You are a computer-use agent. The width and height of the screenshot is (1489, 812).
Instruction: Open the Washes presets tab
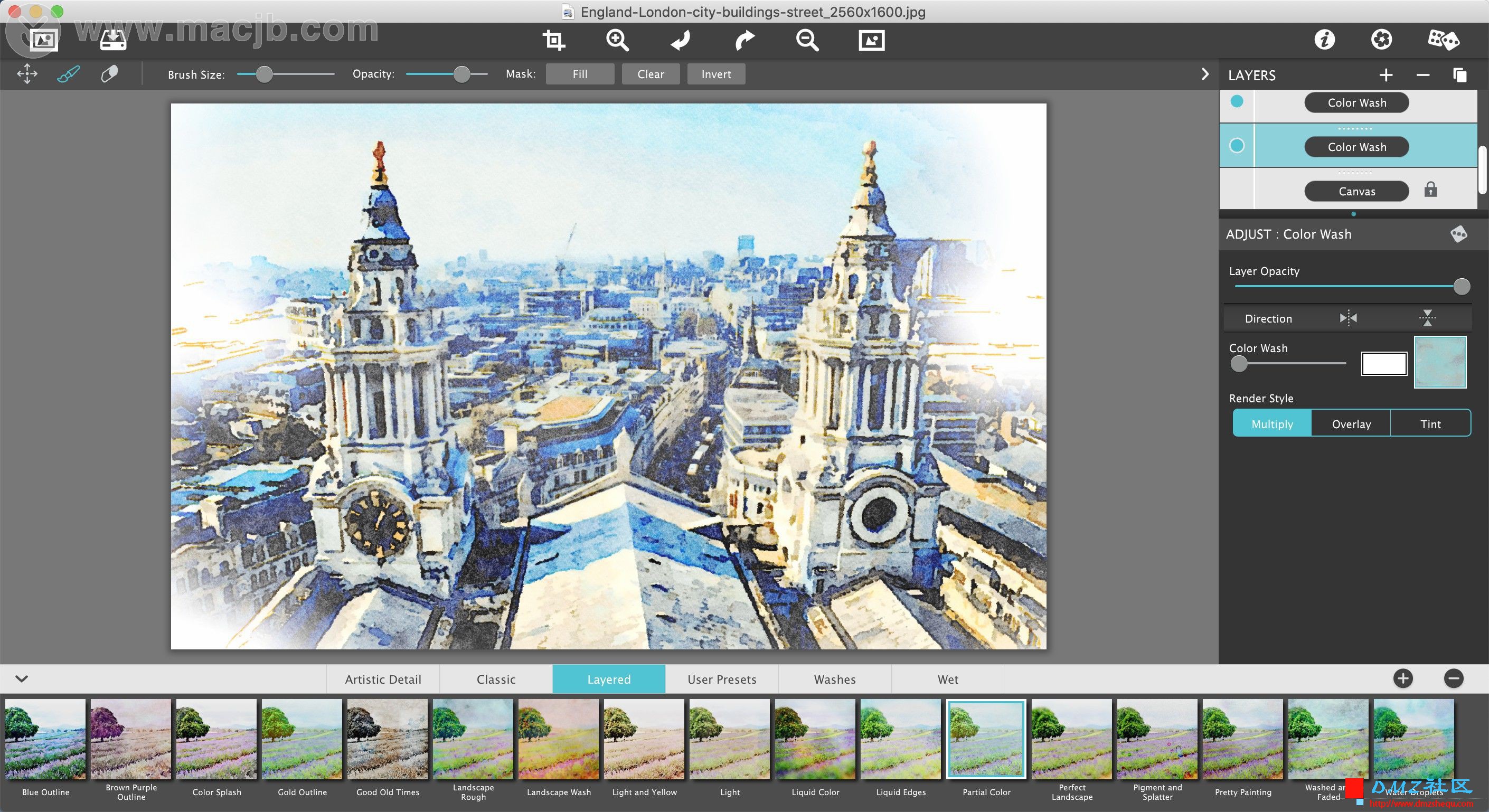coord(835,679)
